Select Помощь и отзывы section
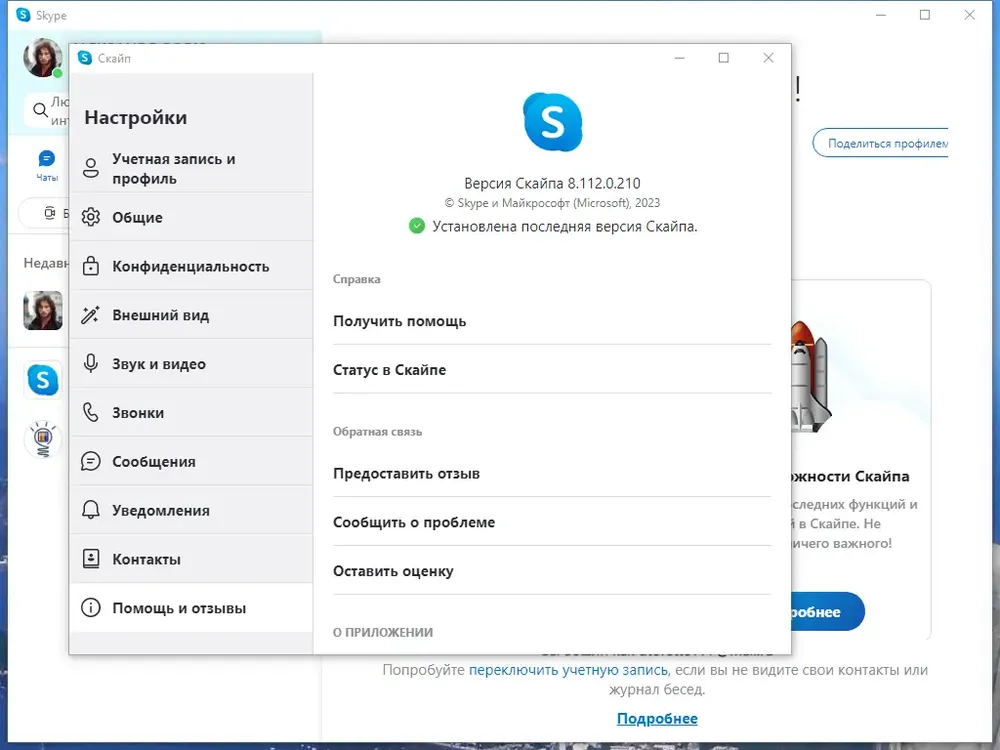This screenshot has width=1000, height=750. [x=191, y=608]
